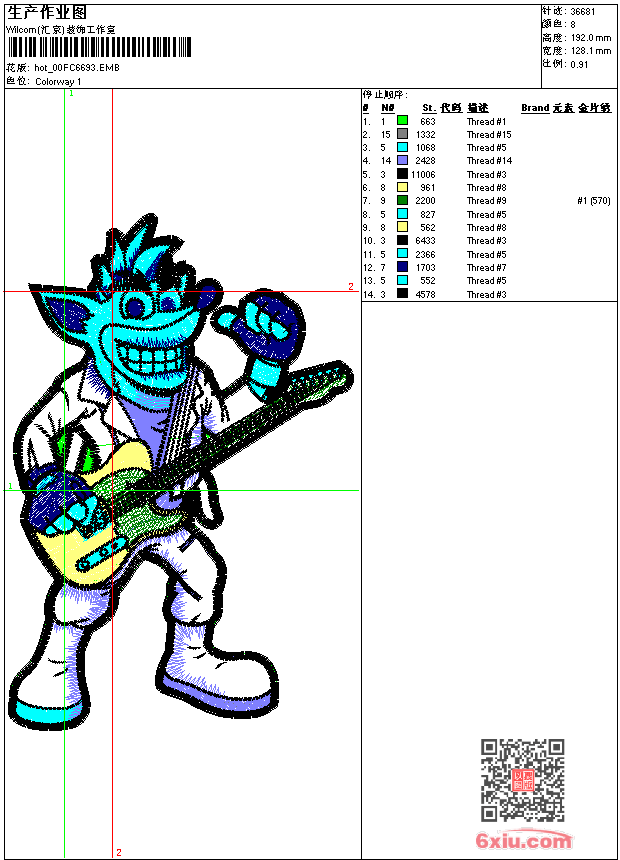
Task: Select the 'Thread #14' description
Action: tap(489, 161)
